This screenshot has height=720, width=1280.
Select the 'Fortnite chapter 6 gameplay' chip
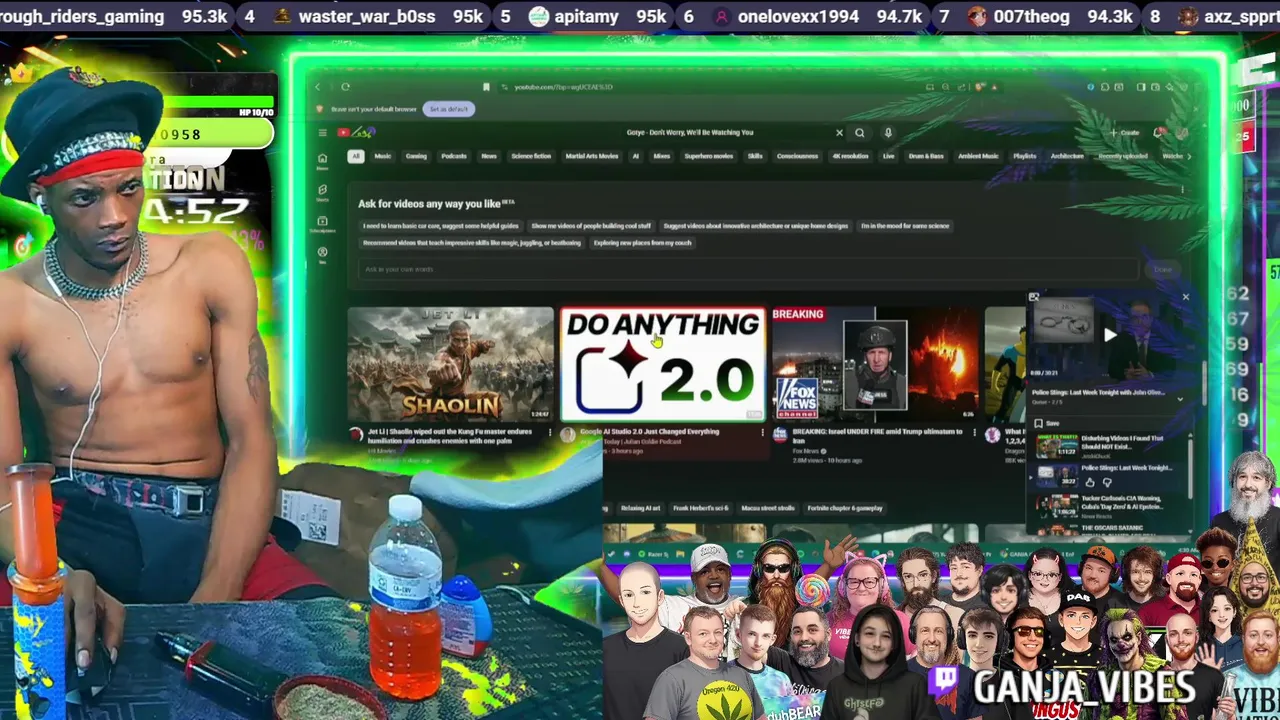[x=845, y=508]
